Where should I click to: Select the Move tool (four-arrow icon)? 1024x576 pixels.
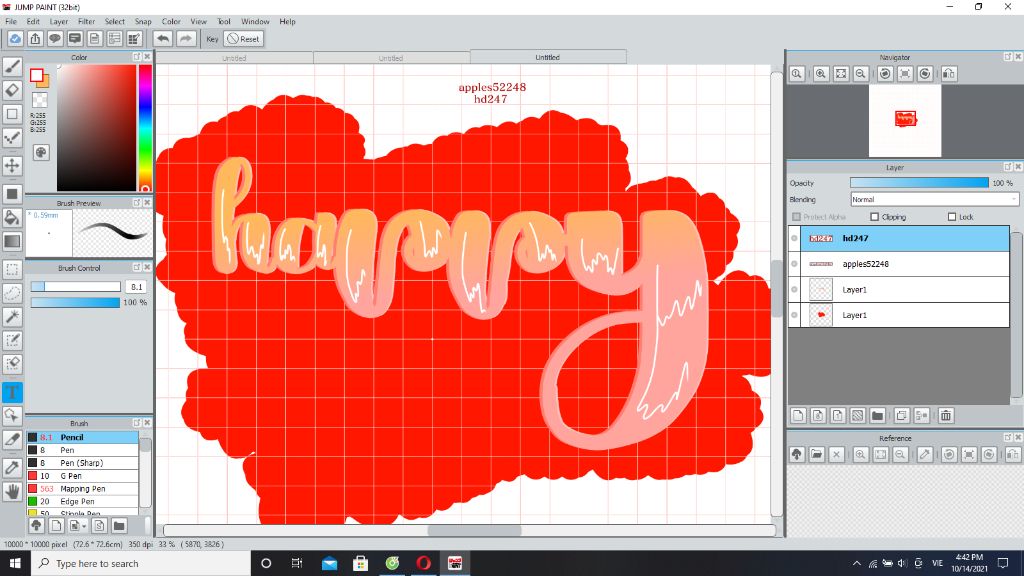pos(12,165)
